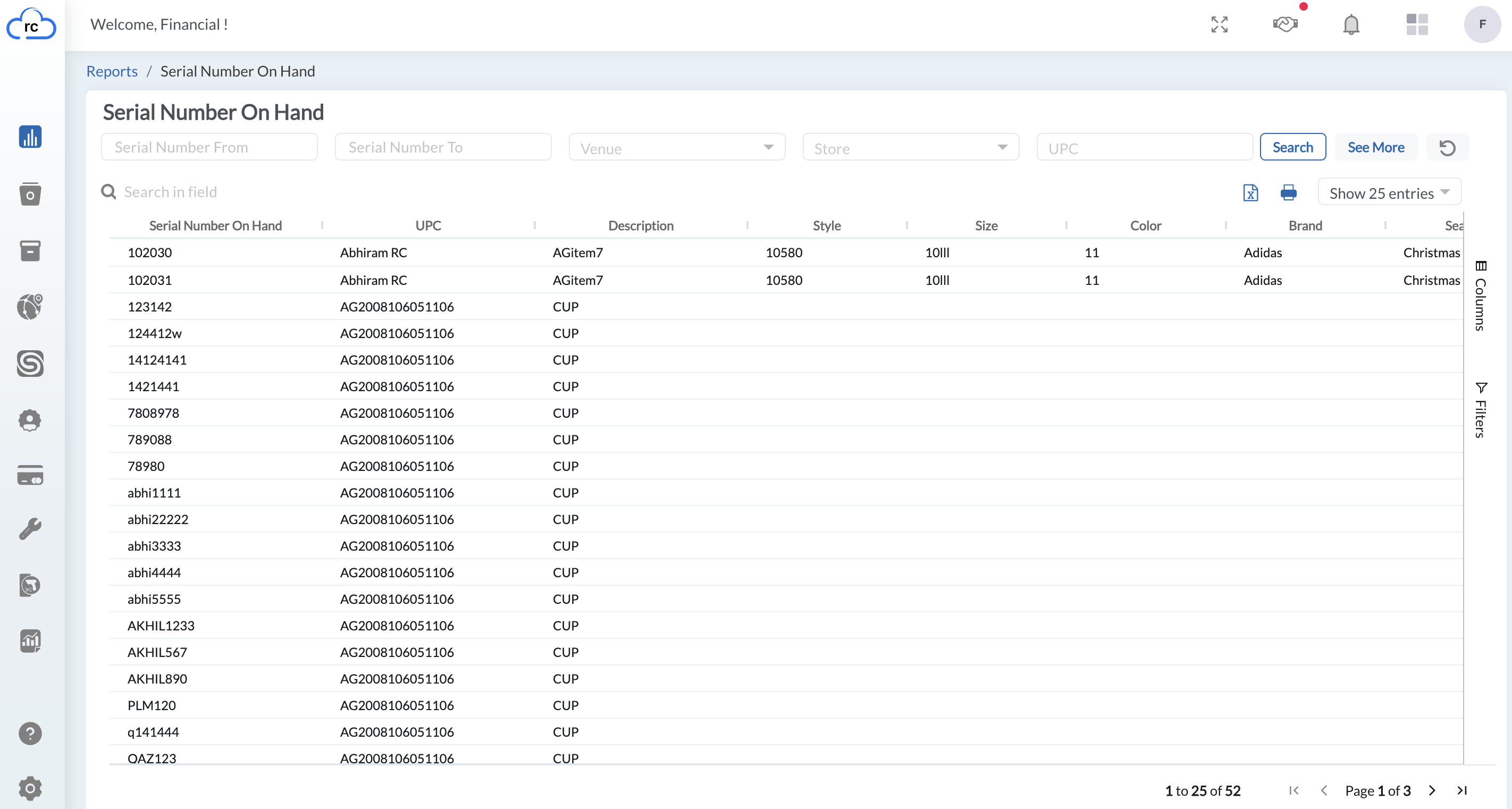Image resolution: width=1512 pixels, height=809 pixels.
Task: Open the Filters side panel
Action: (1480, 410)
